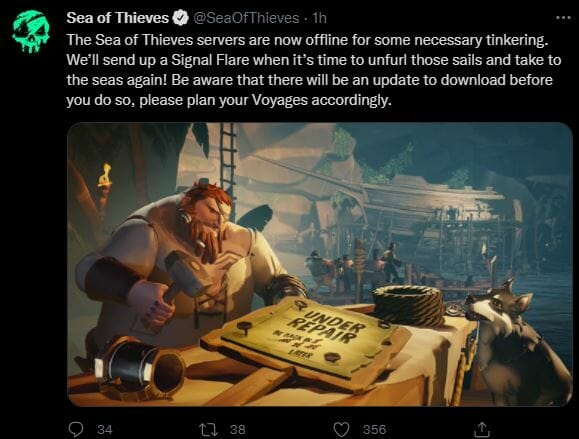Share the tweet via the upload arrow icon

coord(482,429)
